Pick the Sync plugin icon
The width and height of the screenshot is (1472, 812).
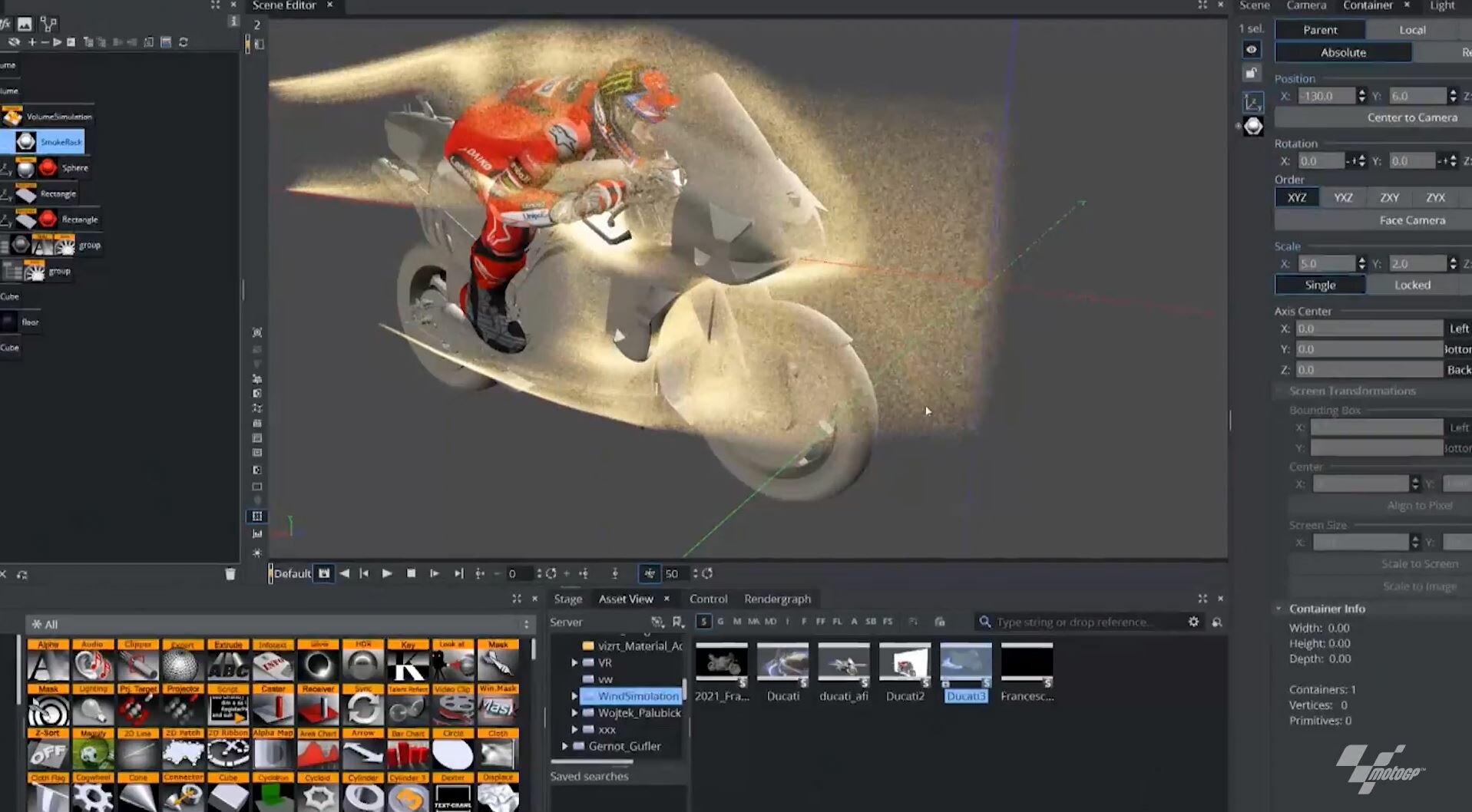tap(363, 705)
